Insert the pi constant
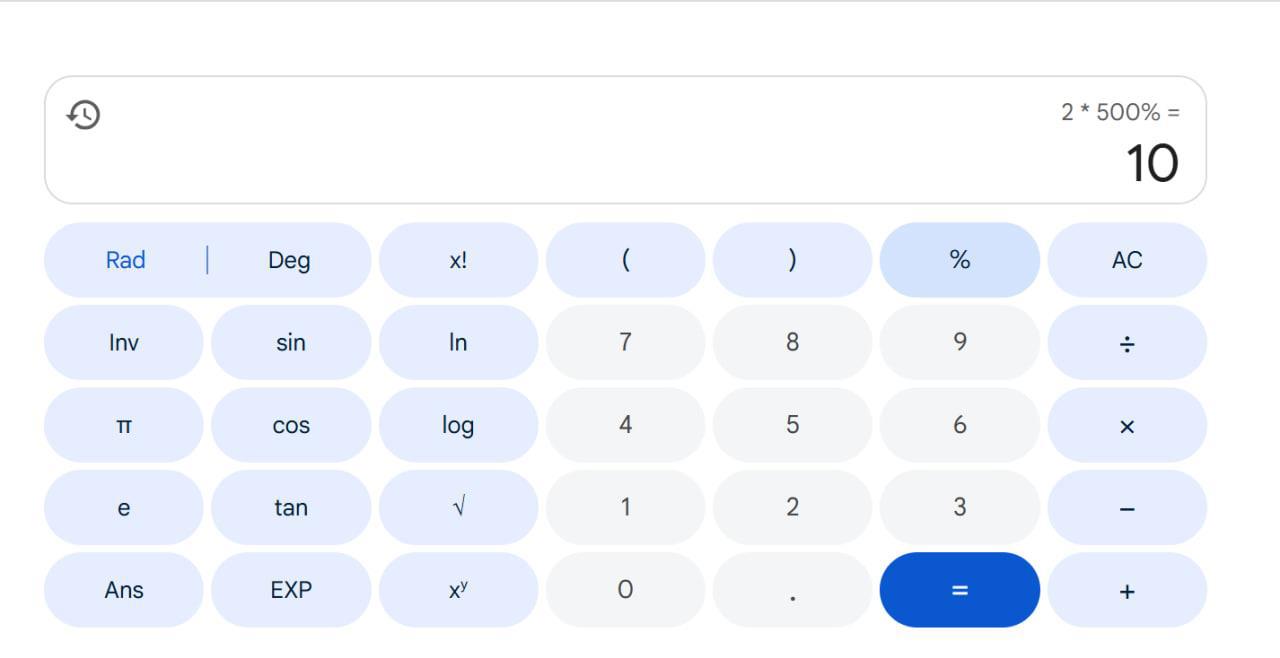 (124, 426)
